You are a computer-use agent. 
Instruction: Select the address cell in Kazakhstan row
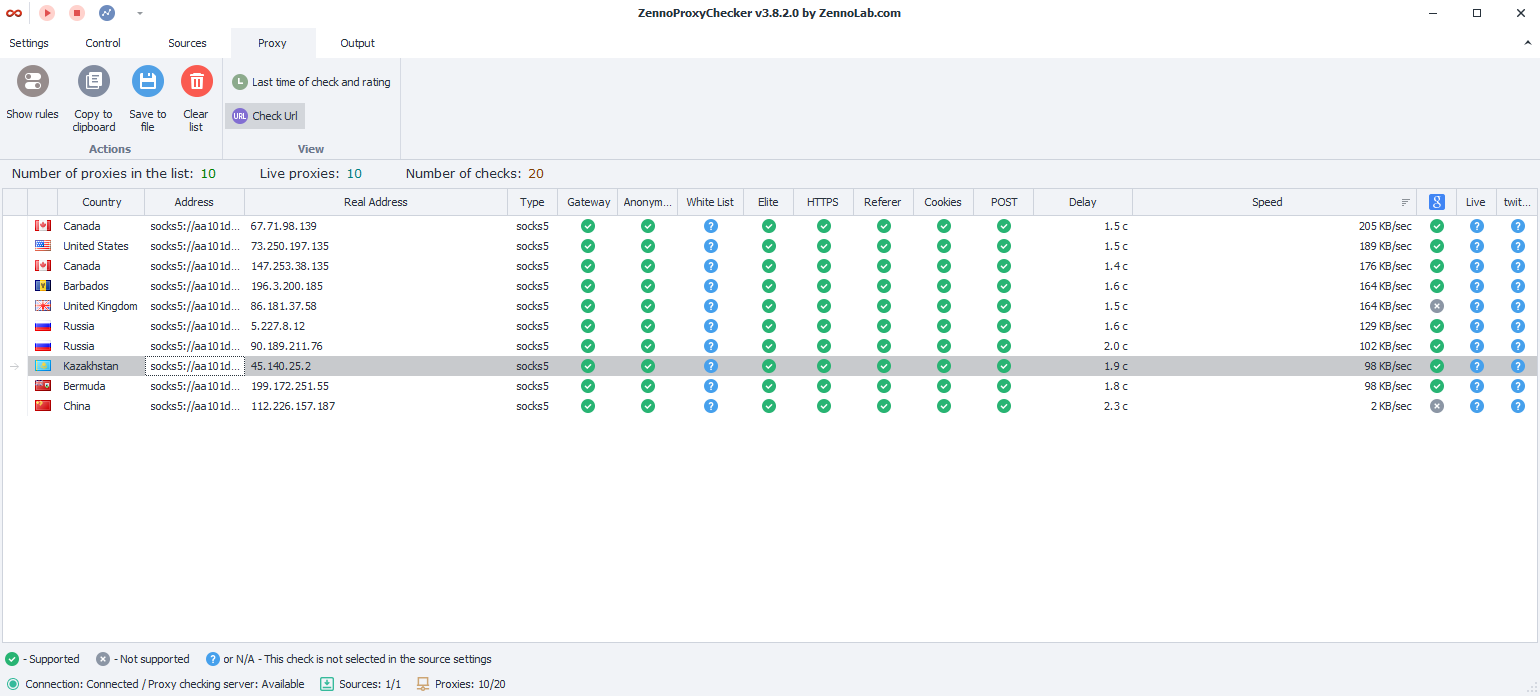[x=195, y=366]
